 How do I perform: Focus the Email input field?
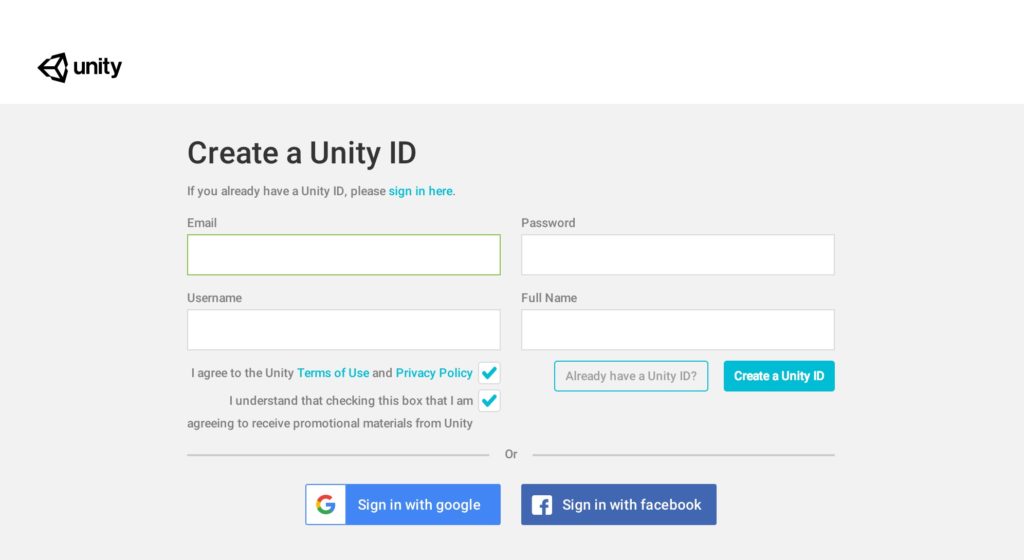(x=344, y=255)
